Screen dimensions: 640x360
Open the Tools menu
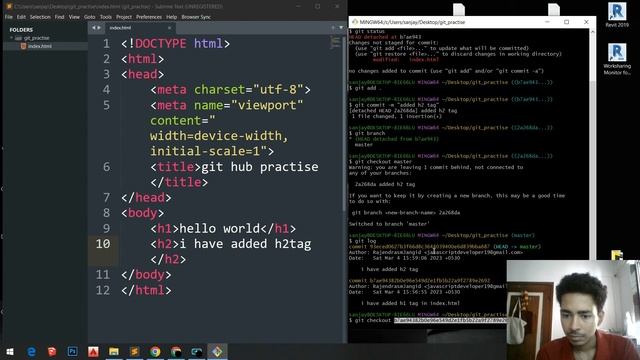pos(106,17)
